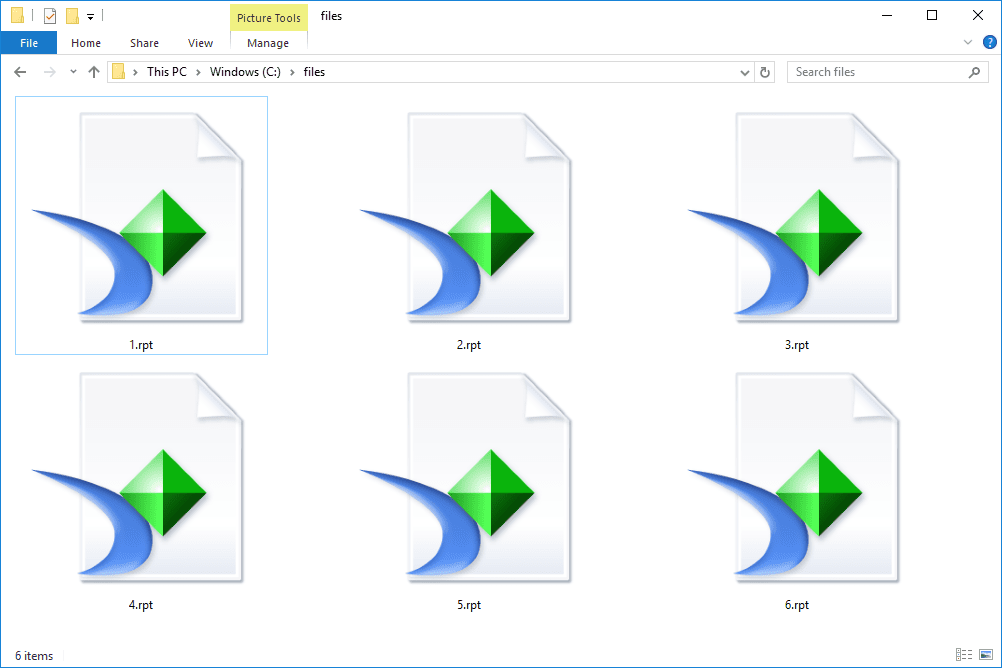Go back using the Back arrow
The height and width of the screenshot is (668, 1002).
point(21,72)
